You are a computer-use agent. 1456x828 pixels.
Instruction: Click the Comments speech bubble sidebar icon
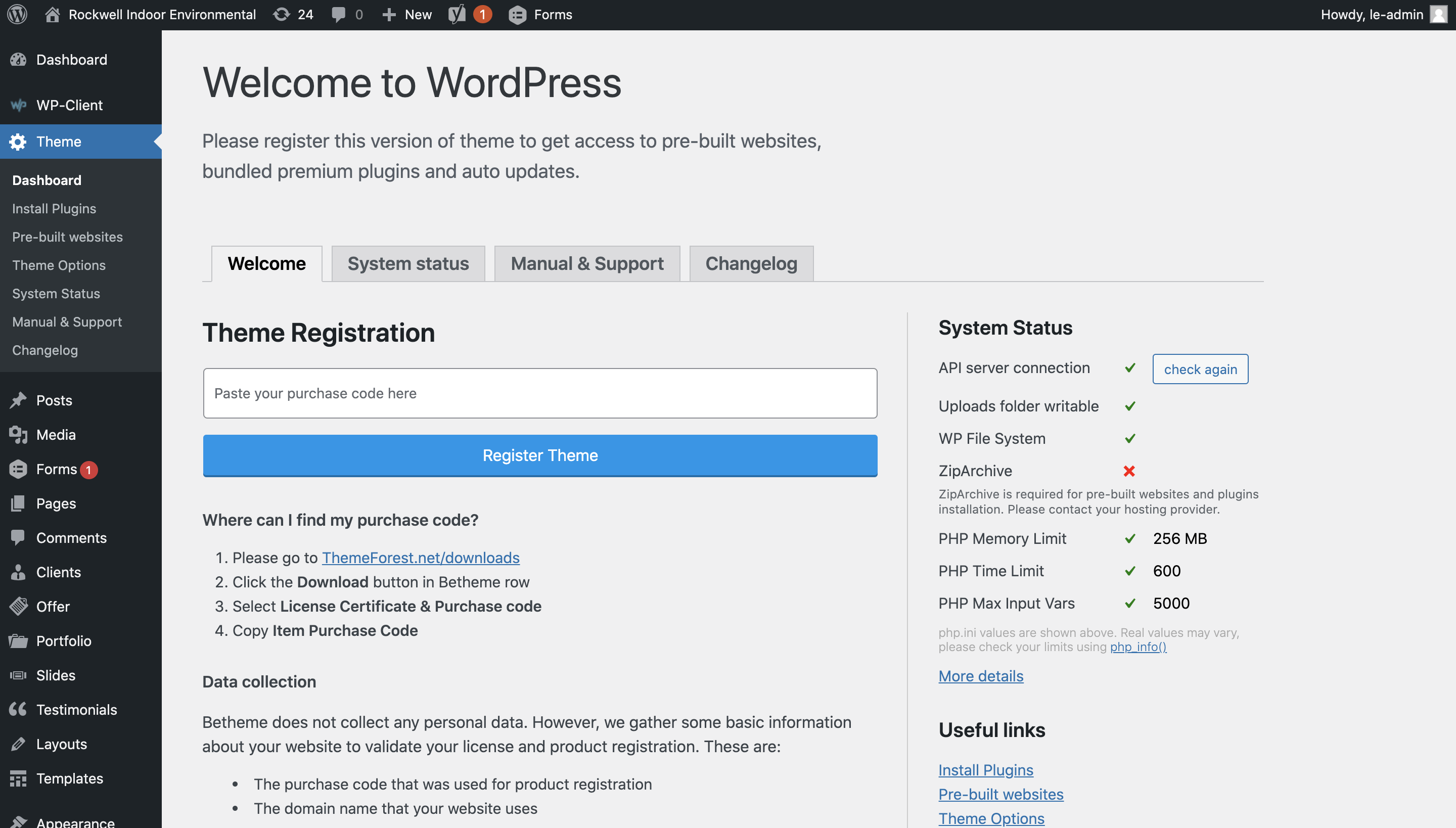tap(18, 538)
